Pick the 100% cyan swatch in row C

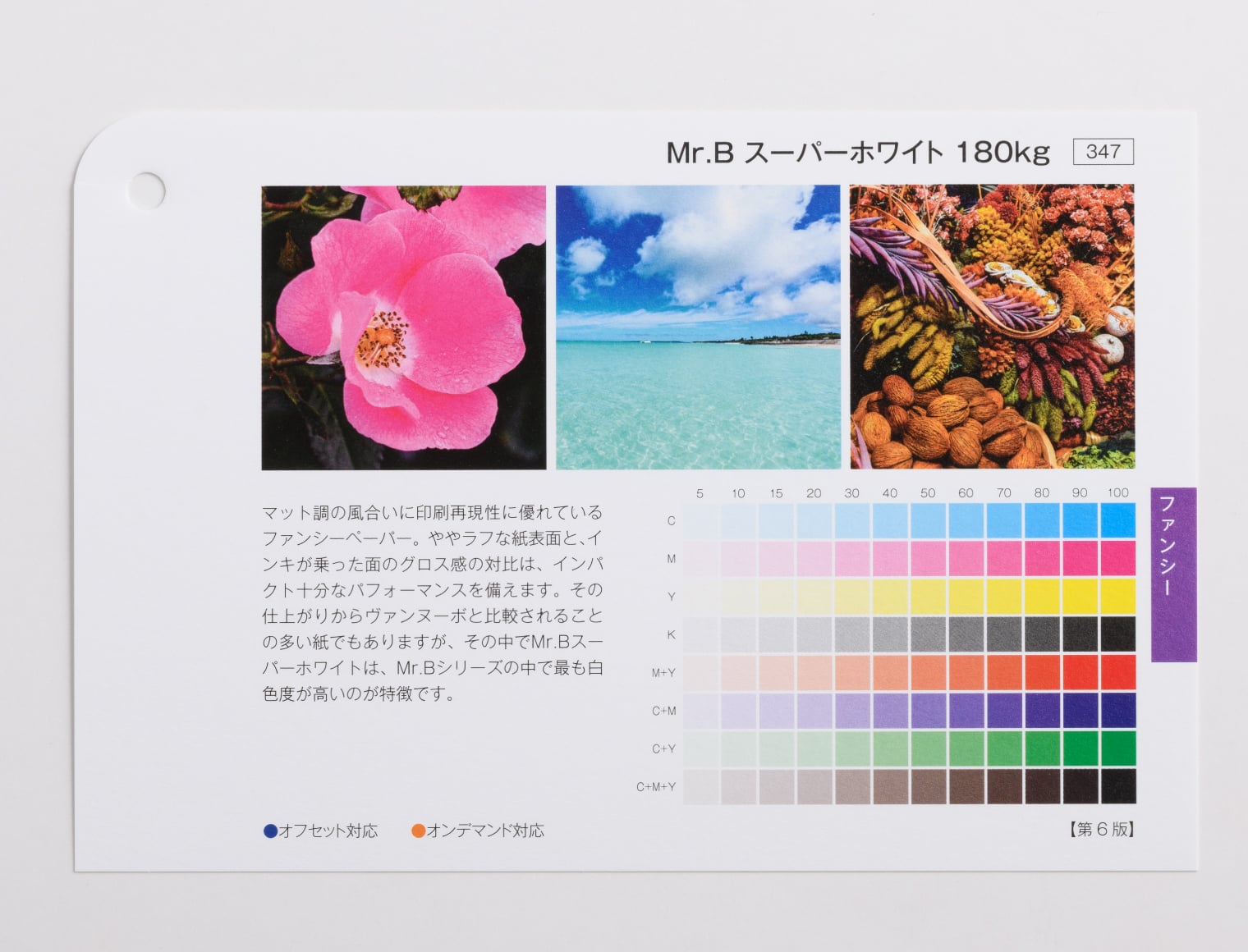pos(1117,520)
